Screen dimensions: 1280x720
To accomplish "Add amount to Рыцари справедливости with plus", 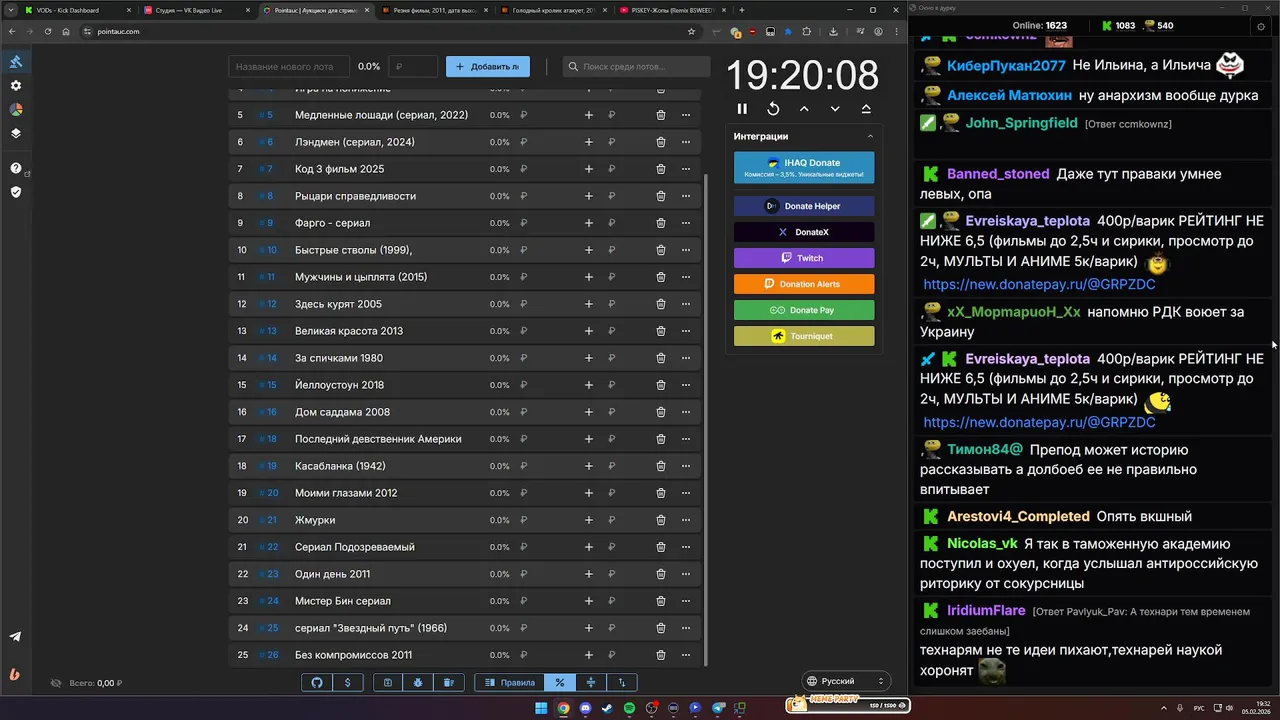I will tap(589, 196).
